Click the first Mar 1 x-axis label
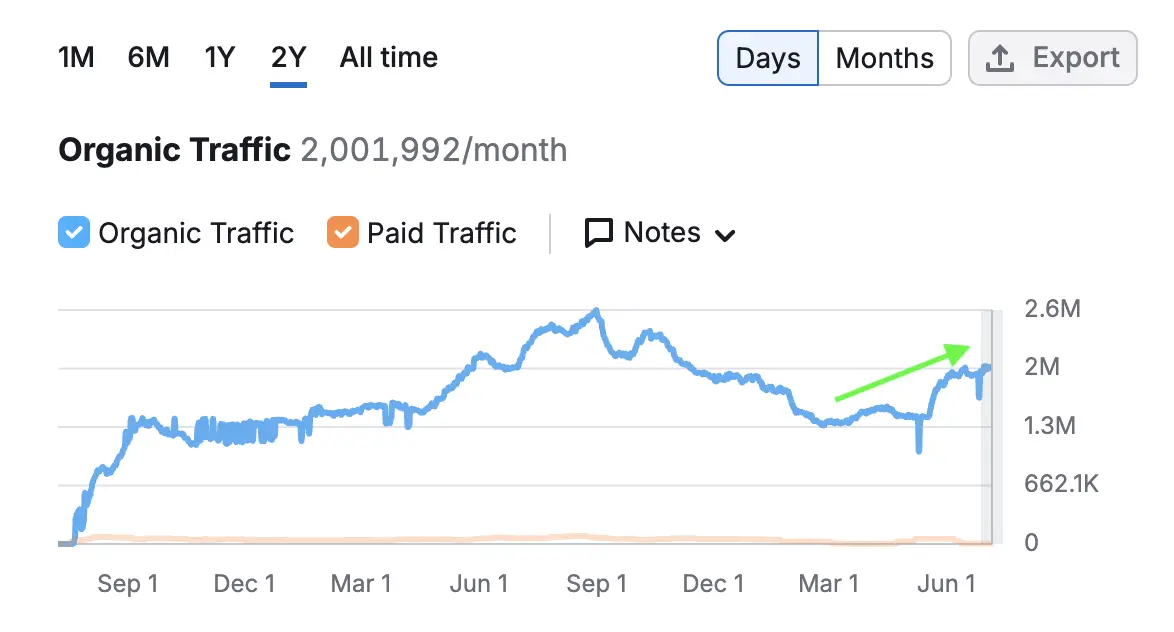Screen dimensions: 1174x632 click(x=361, y=583)
